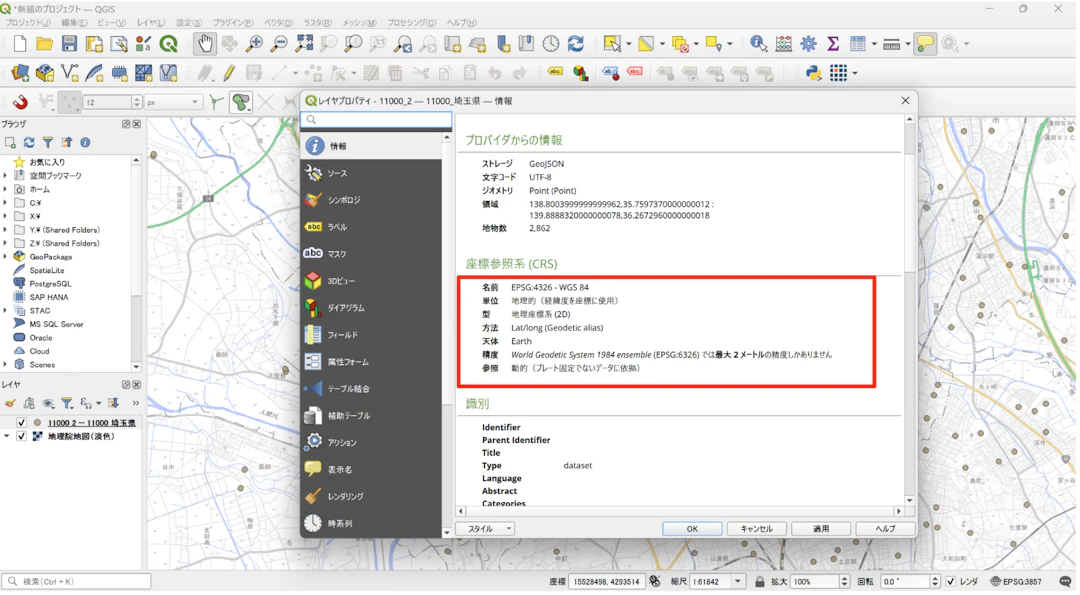
Task: Click the 検索 (Ctrl+K) locator field
Action: (76, 582)
